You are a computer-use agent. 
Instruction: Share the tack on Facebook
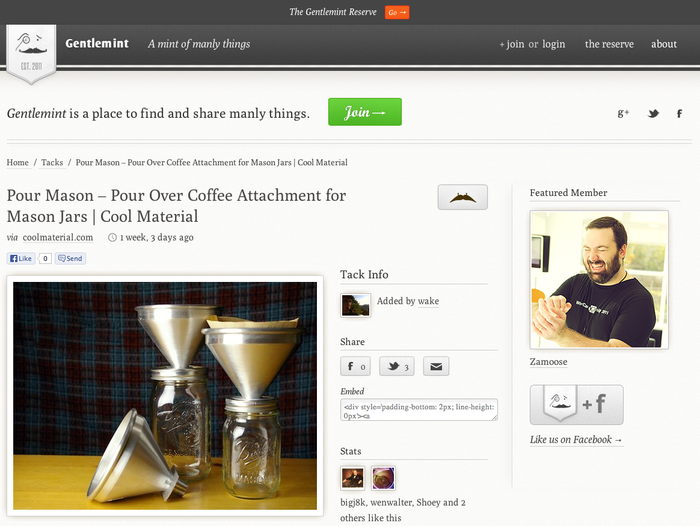[355, 366]
